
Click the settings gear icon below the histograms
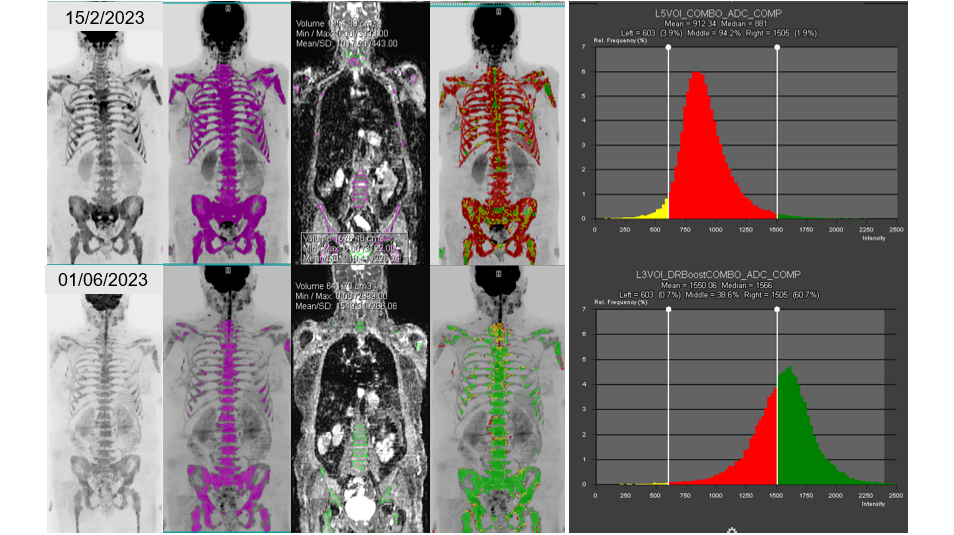point(731,530)
